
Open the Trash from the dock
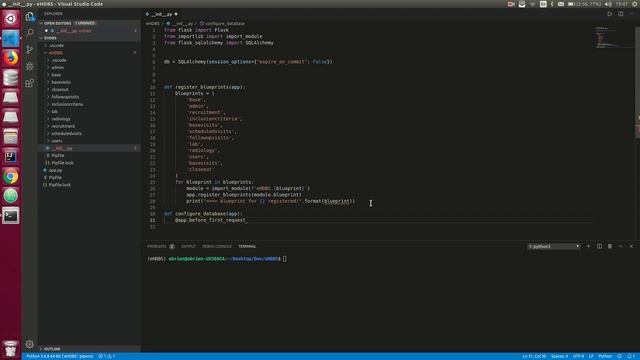11,349
